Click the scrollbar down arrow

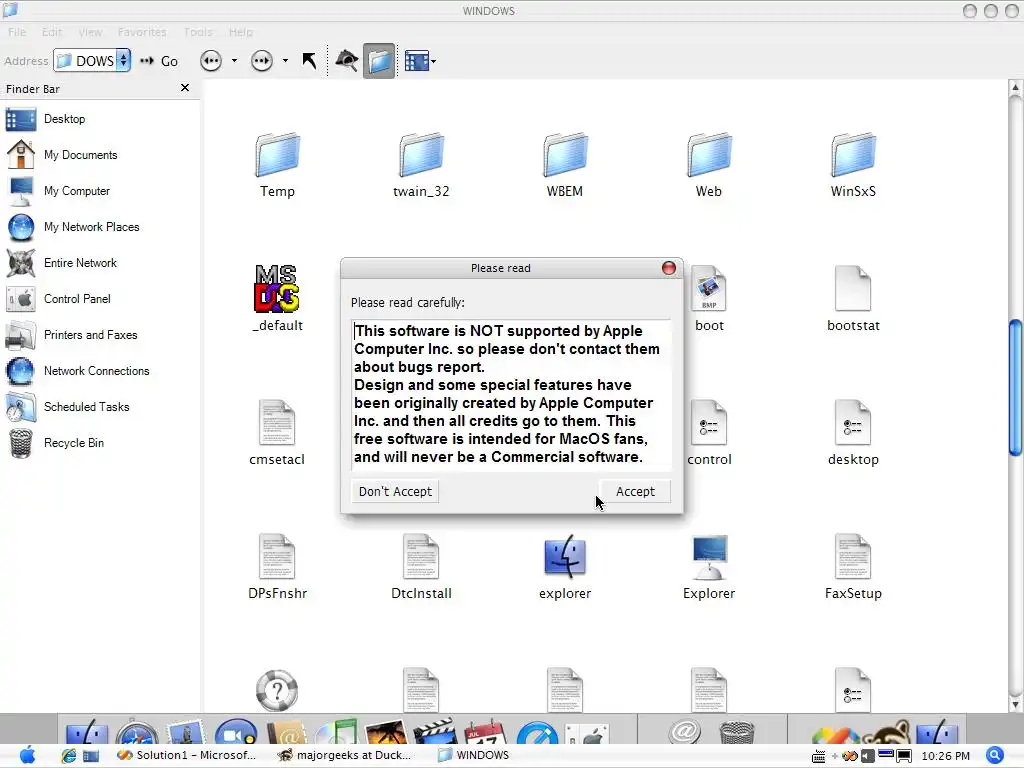(1015, 705)
